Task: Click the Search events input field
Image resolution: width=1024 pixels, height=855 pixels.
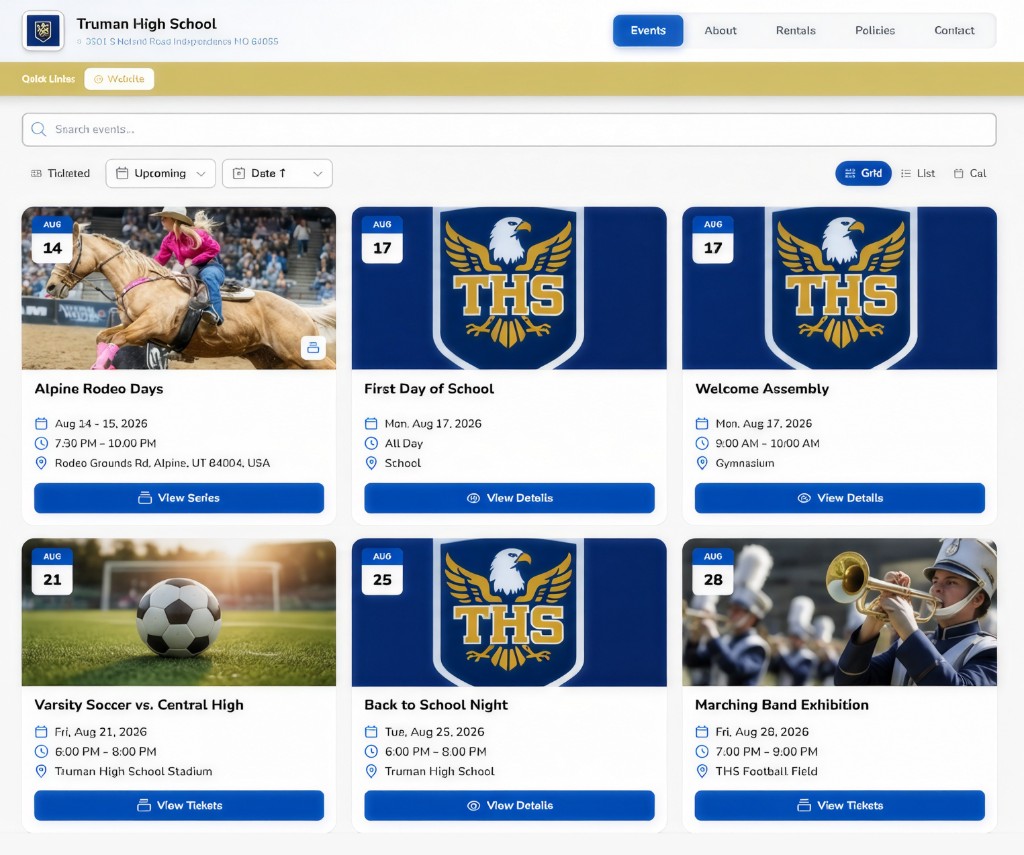Action: point(509,129)
